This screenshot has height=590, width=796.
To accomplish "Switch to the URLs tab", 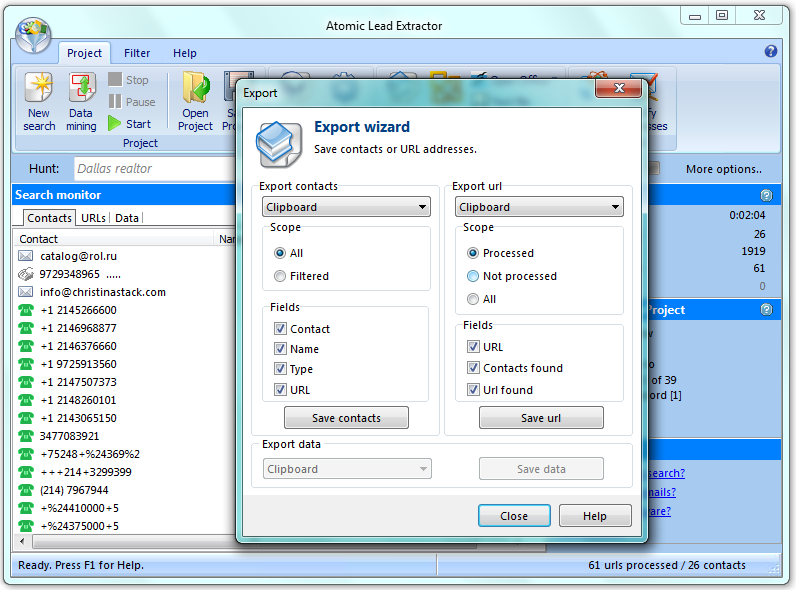I will tap(93, 217).
